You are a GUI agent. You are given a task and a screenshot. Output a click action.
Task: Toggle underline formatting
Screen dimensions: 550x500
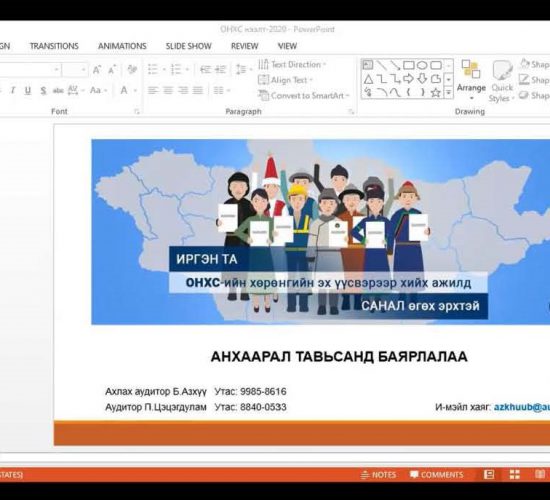coord(28,91)
